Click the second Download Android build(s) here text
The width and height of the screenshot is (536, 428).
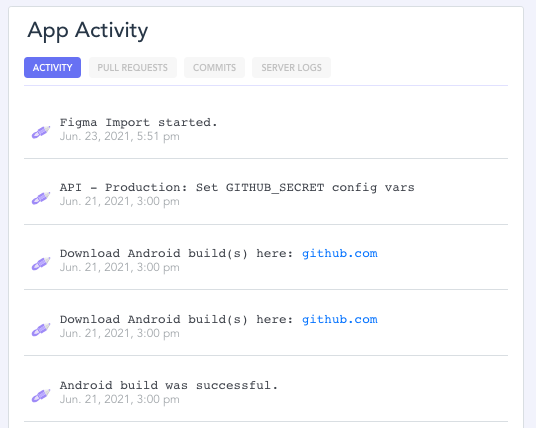(x=176, y=320)
